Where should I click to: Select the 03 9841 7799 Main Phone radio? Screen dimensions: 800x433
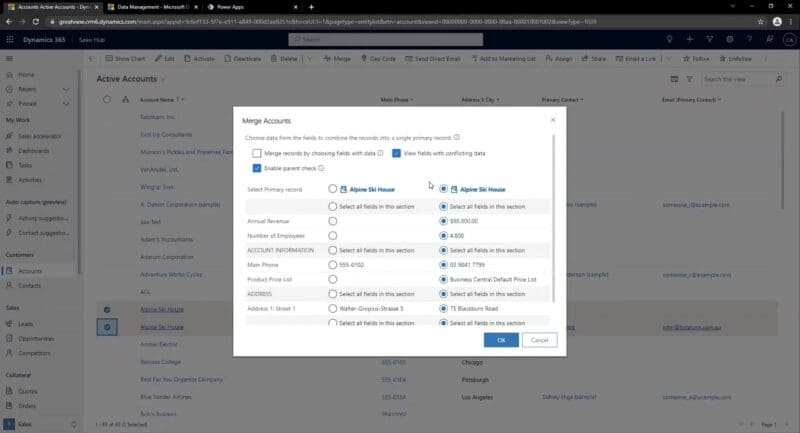(443, 265)
